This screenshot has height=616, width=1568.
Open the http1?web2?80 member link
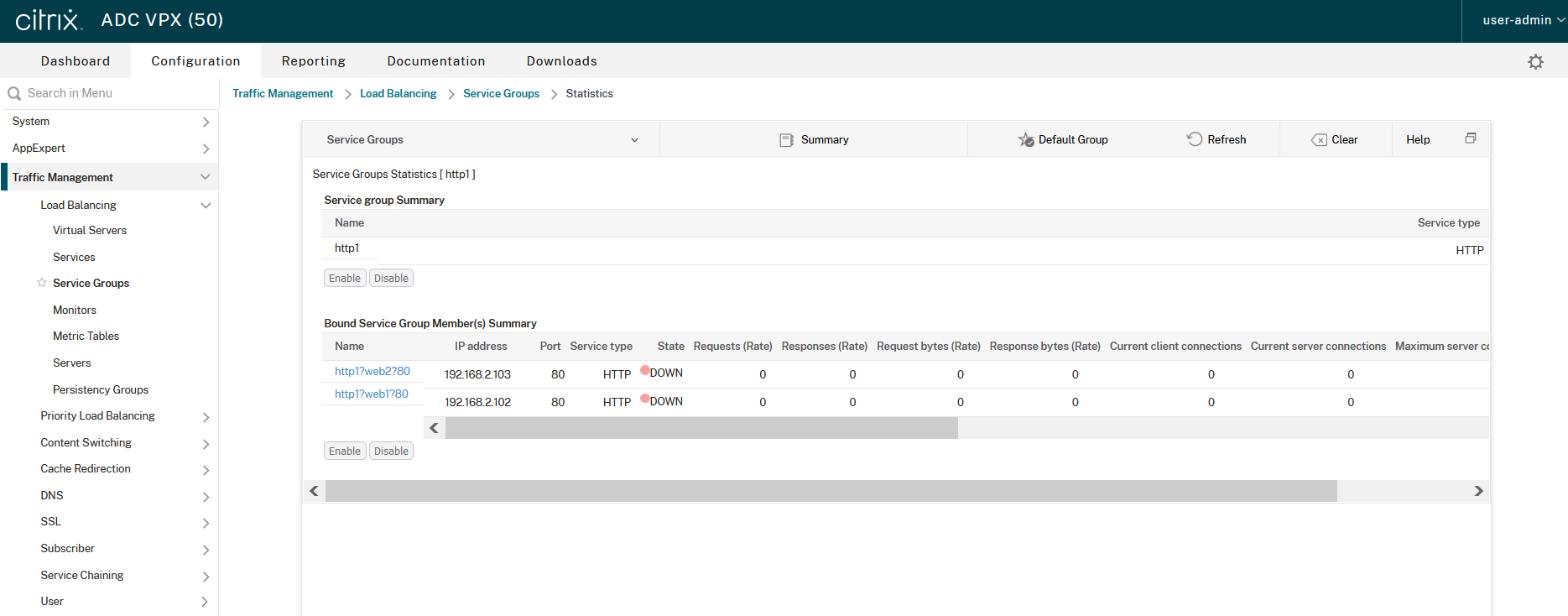[x=372, y=371]
